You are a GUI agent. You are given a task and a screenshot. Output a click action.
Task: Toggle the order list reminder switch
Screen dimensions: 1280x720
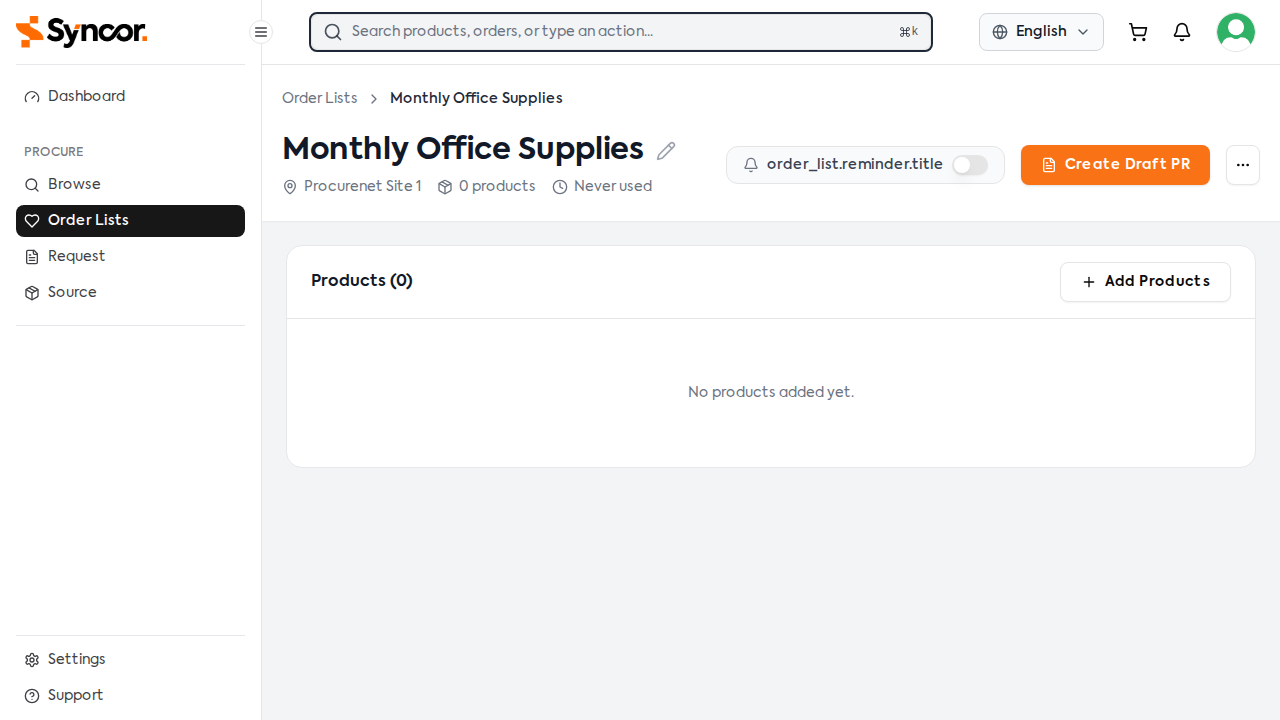click(x=970, y=165)
